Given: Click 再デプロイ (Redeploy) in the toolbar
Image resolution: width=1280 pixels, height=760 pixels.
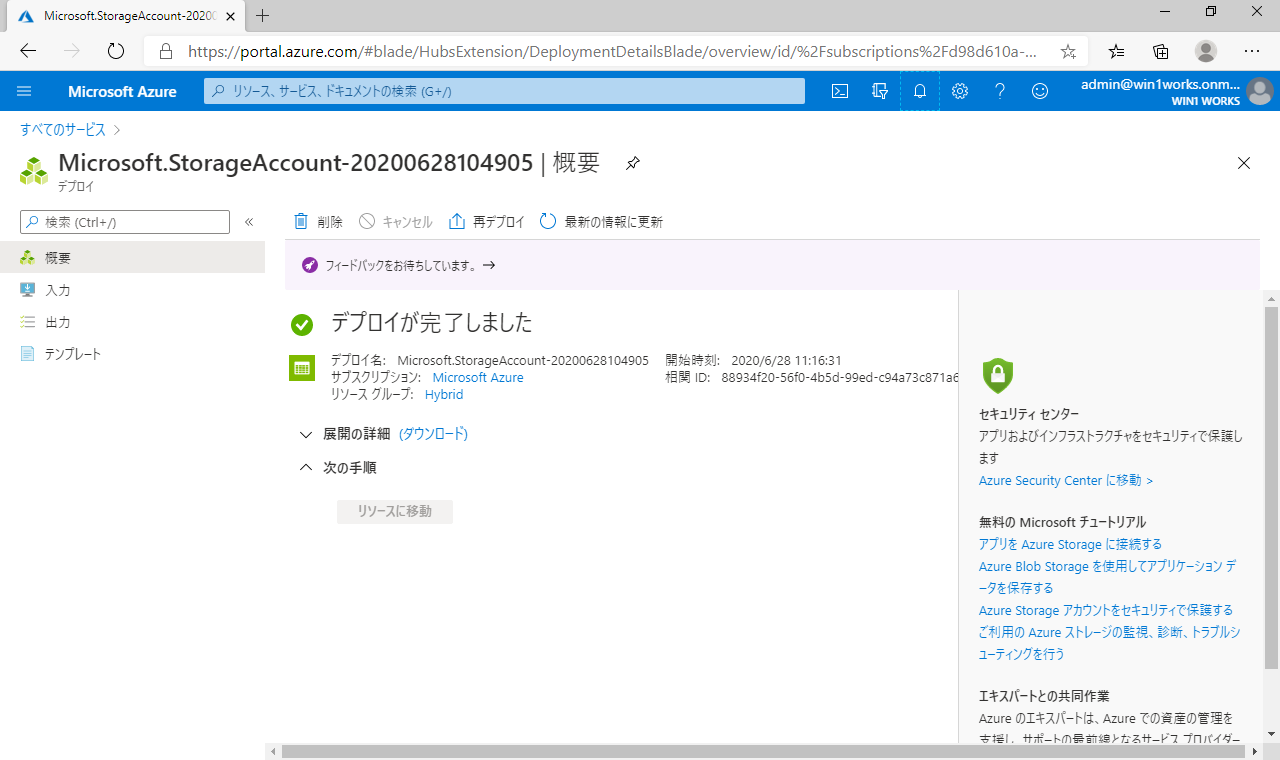Looking at the screenshot, I should pos(487,222).
